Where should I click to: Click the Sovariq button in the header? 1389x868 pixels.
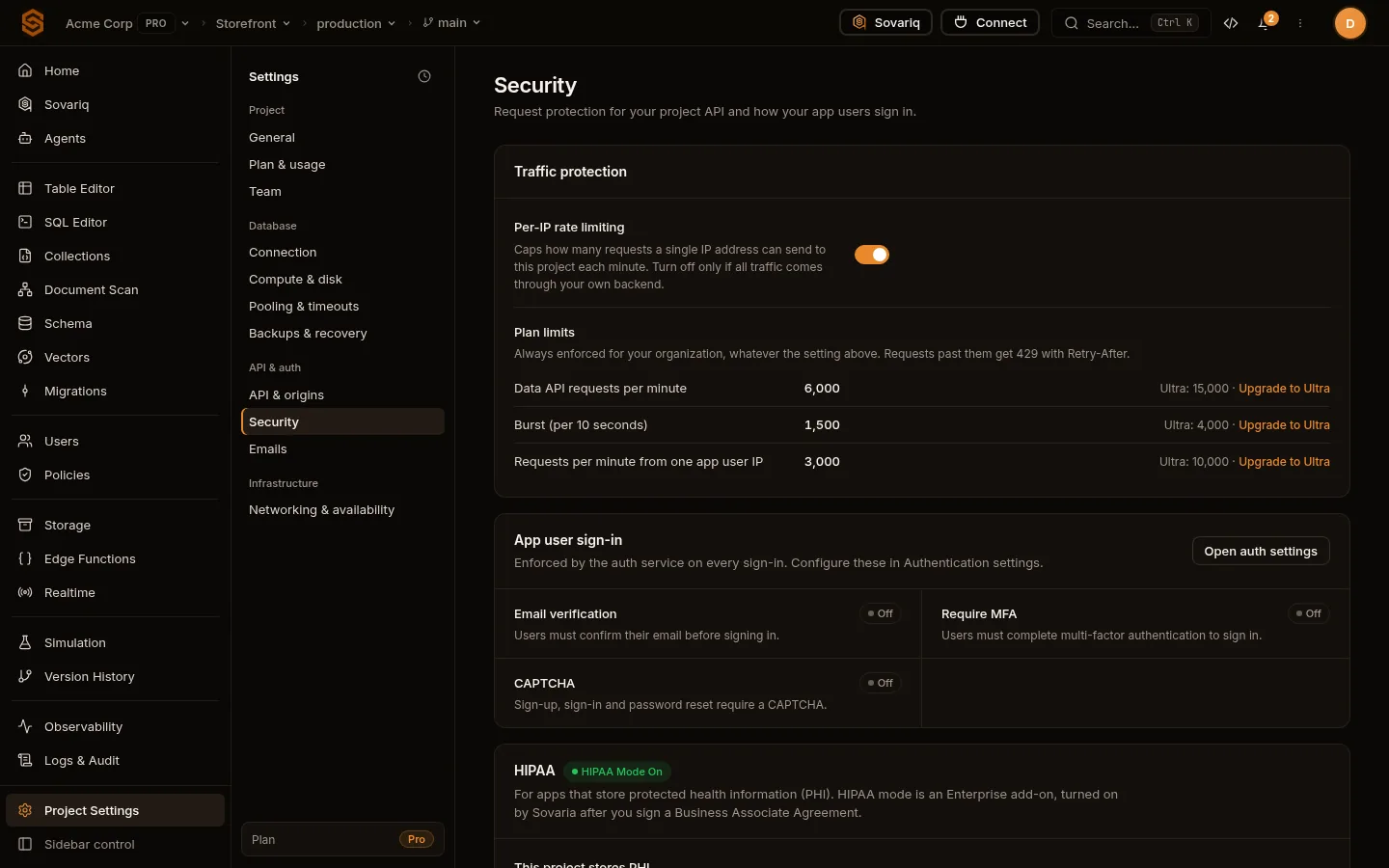coord(885,22)
